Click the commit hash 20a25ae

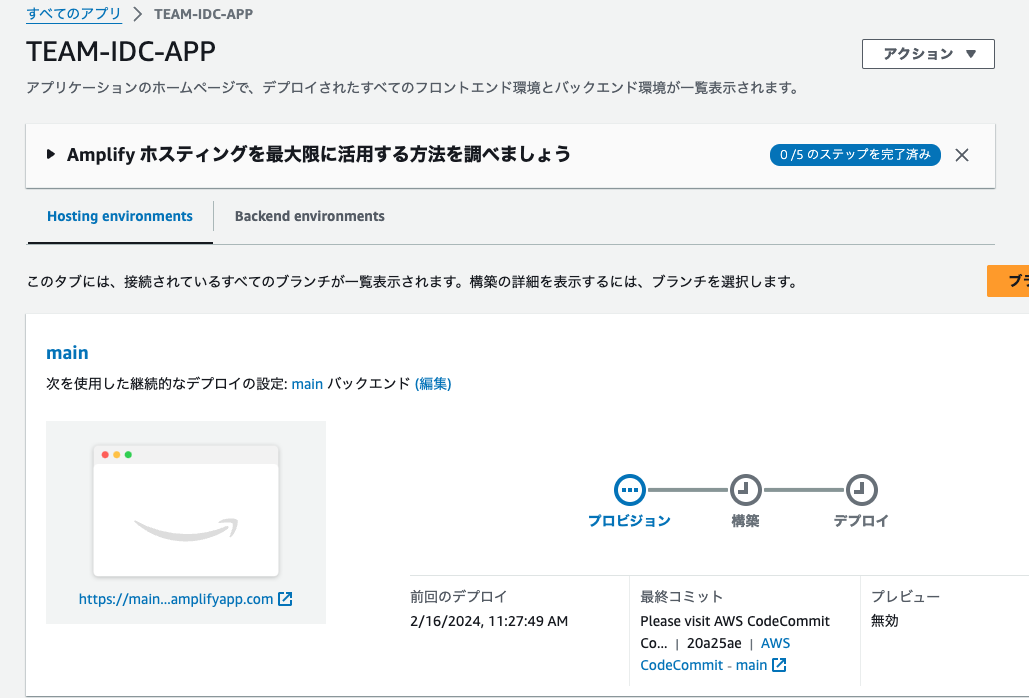tap(714, 644)
